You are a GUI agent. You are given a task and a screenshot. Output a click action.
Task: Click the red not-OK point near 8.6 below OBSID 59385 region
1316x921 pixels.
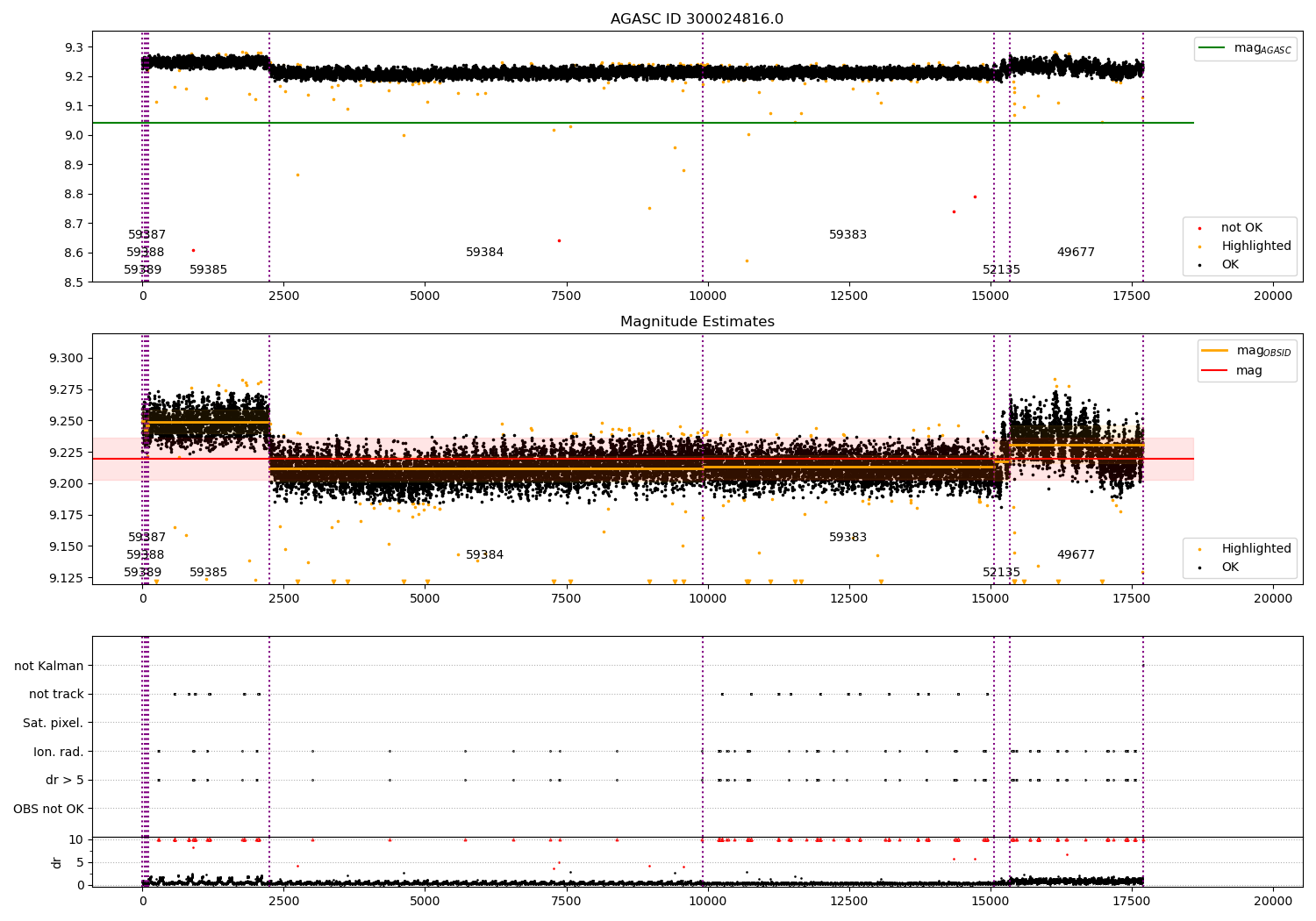tap(193, 250)
